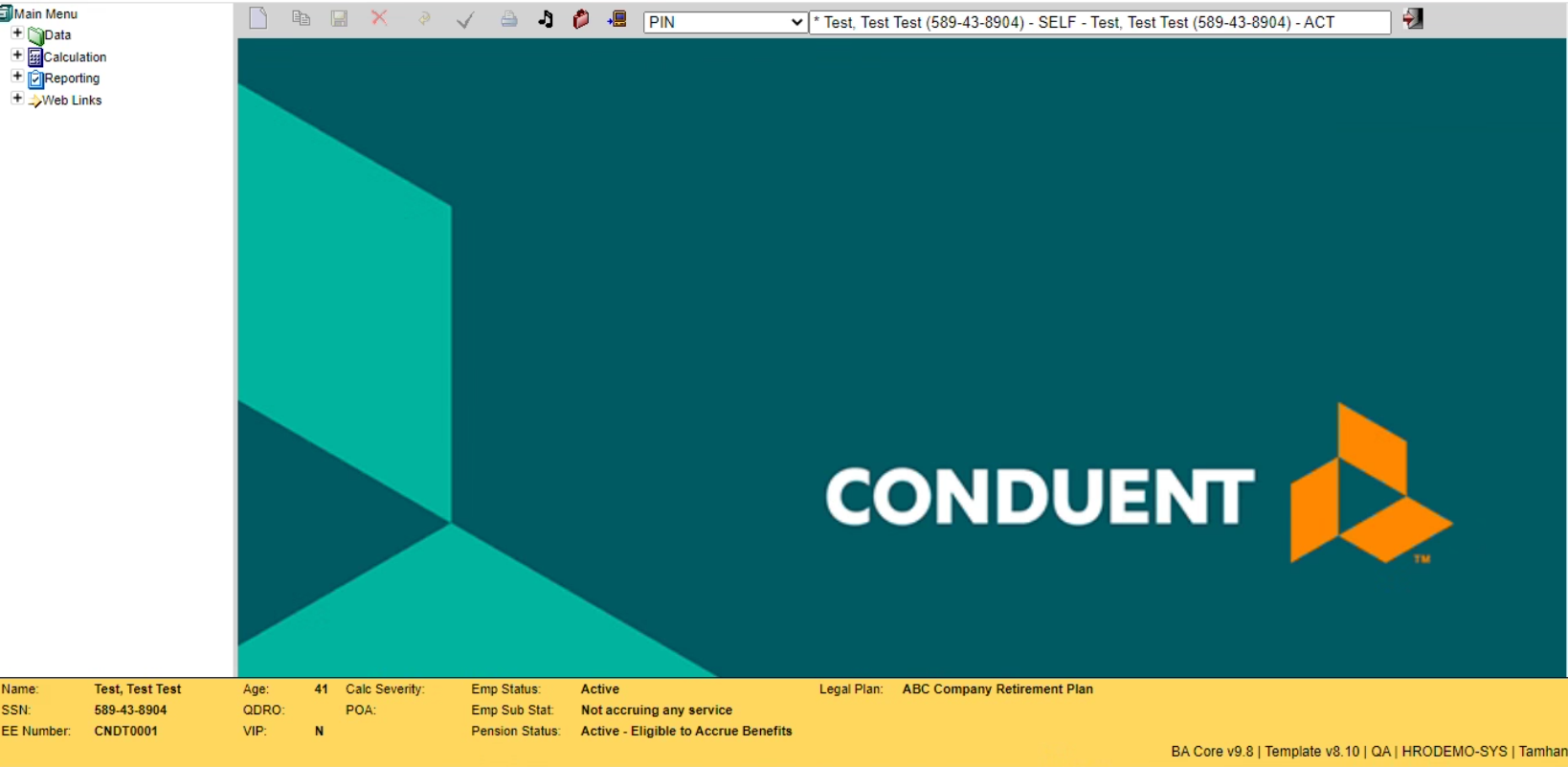
Task: Click the greyed undo arrow icon
Action: point(423,18)
